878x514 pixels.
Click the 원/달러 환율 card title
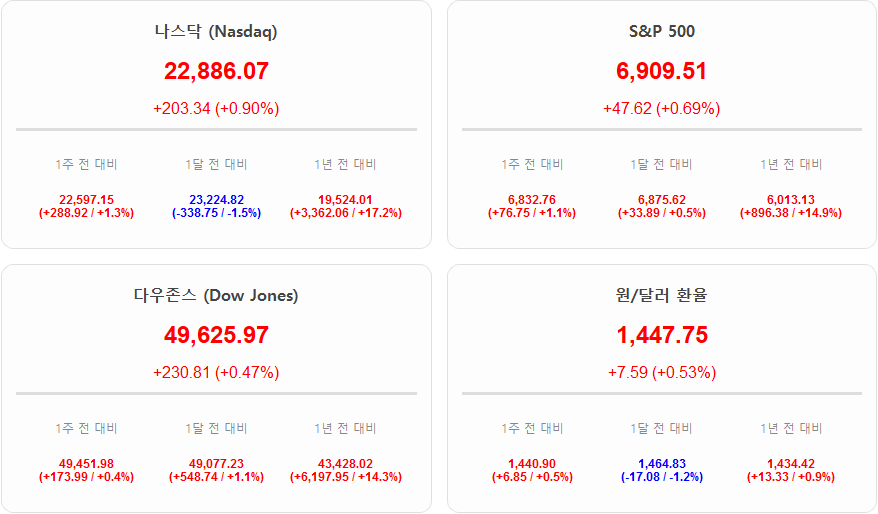pos(661,295)
